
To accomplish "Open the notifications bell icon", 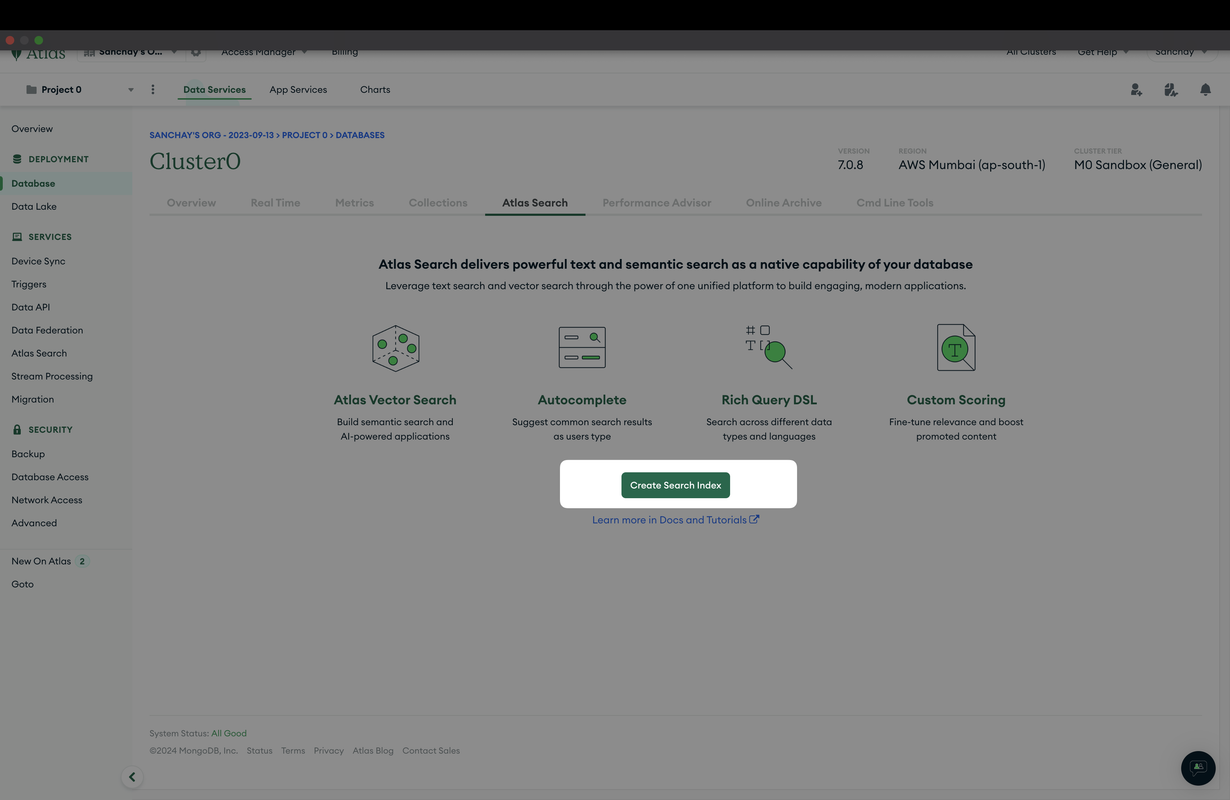I will 1205,90.
